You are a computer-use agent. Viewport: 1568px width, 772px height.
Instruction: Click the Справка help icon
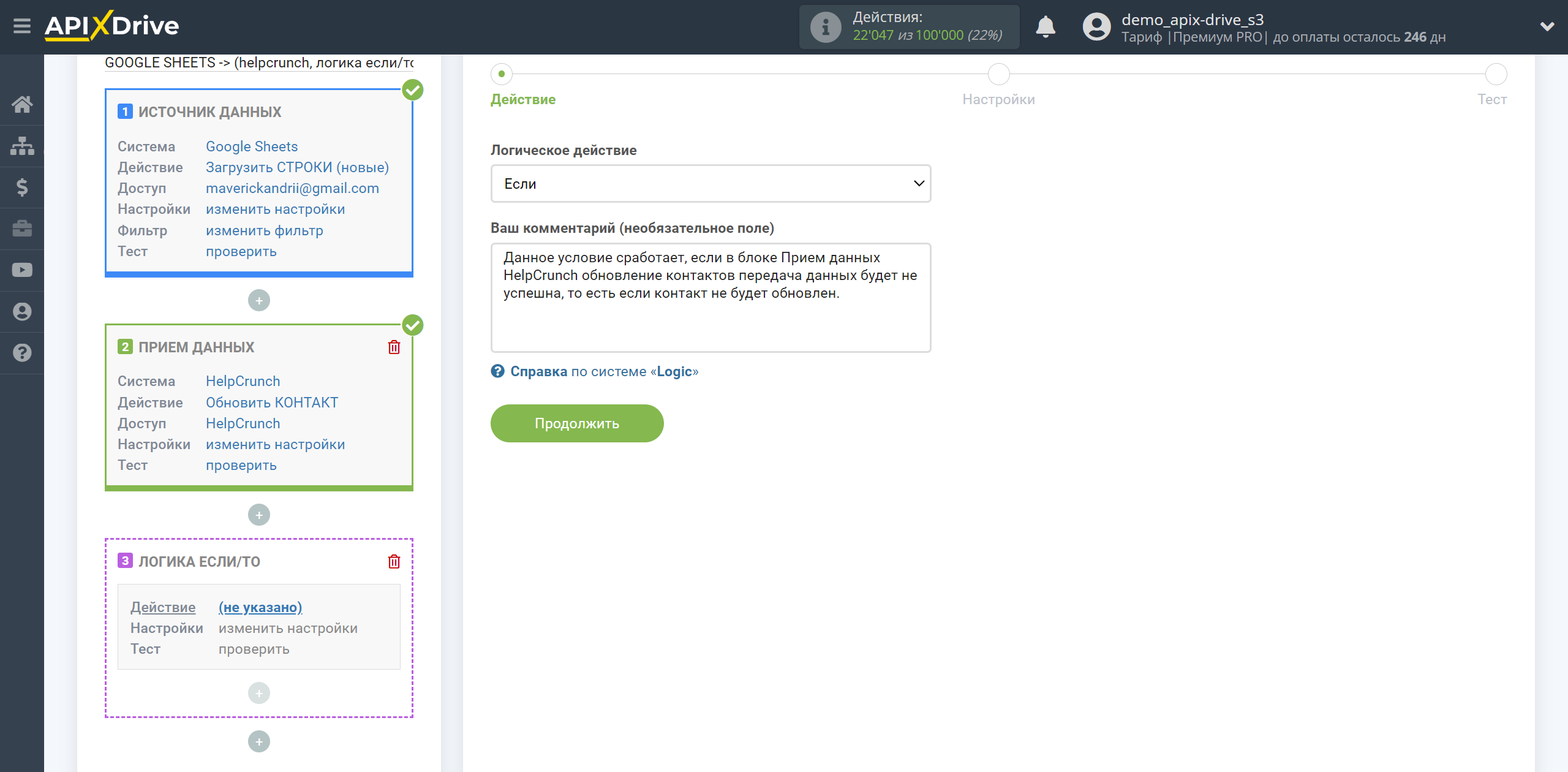pos(497,371)
